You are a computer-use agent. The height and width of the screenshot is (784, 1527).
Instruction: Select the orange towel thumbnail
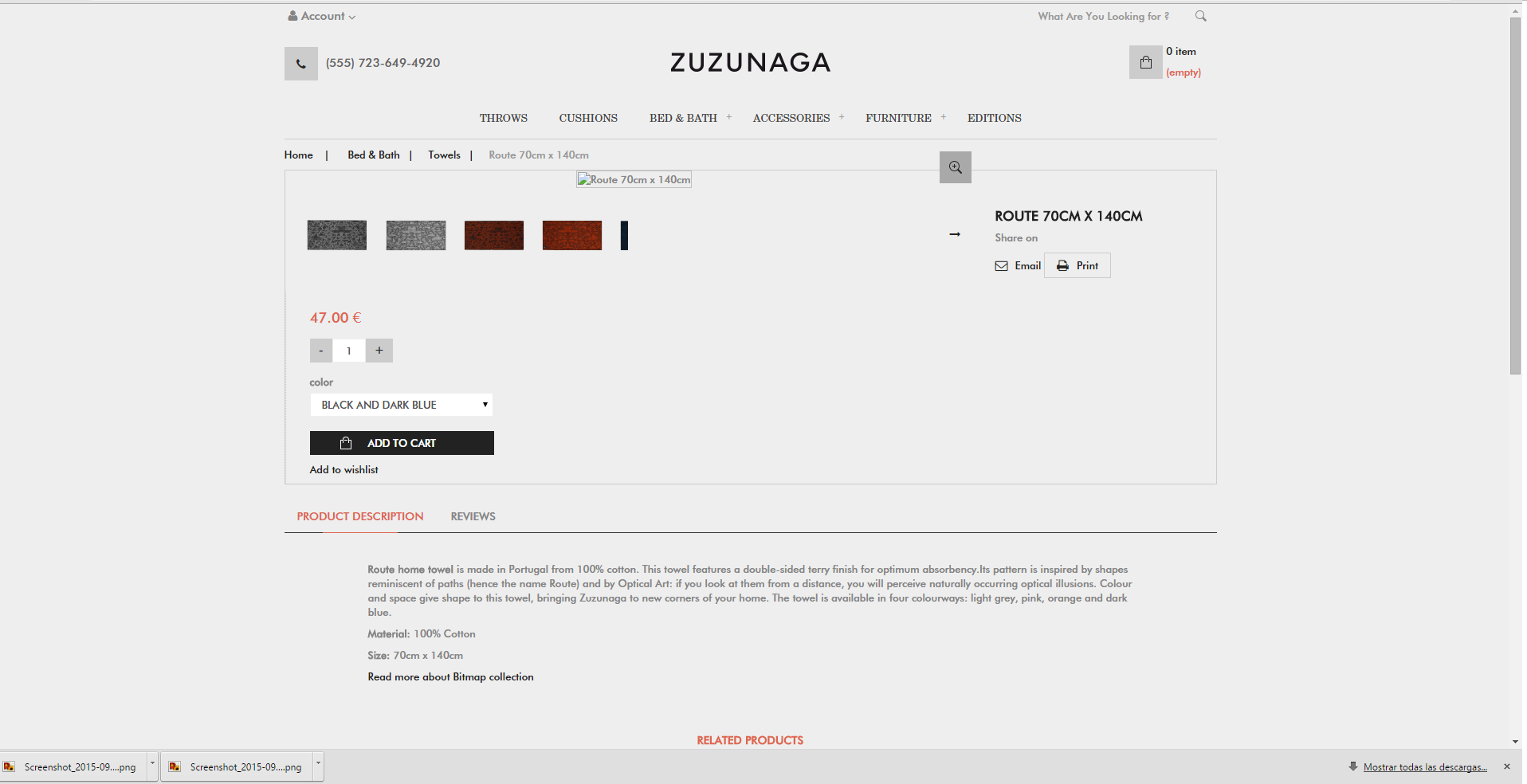click(572, 235)
